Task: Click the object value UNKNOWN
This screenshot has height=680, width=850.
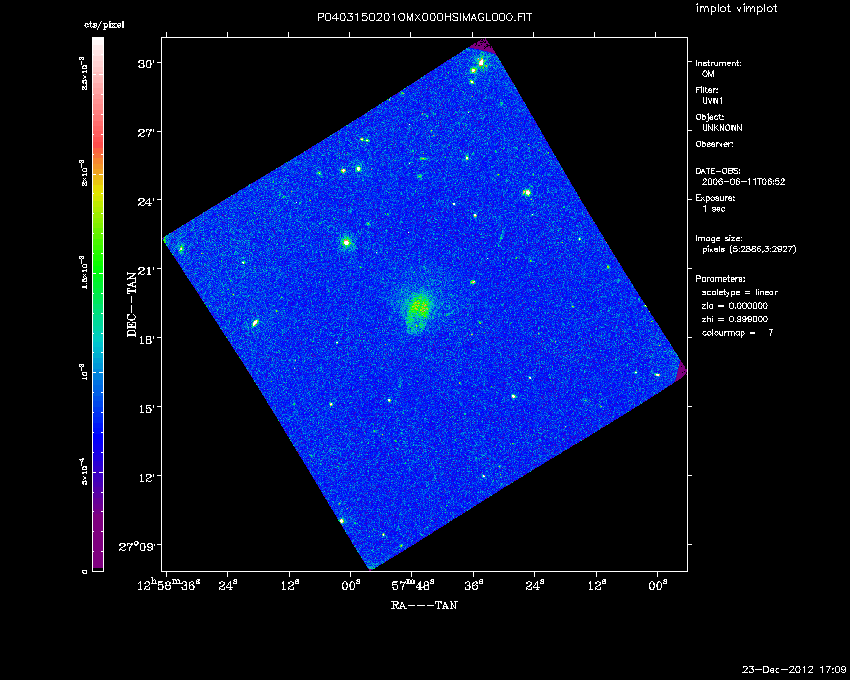Action: coord(722,128)
